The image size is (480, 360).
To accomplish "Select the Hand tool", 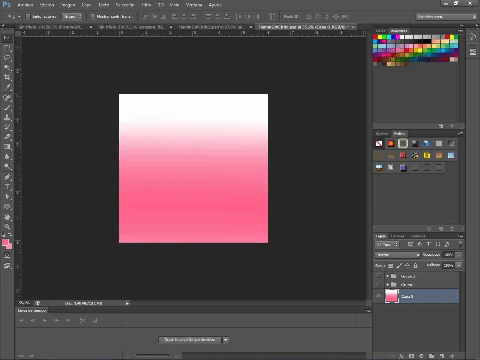I will pyautogui.click(x=7, y=217).
